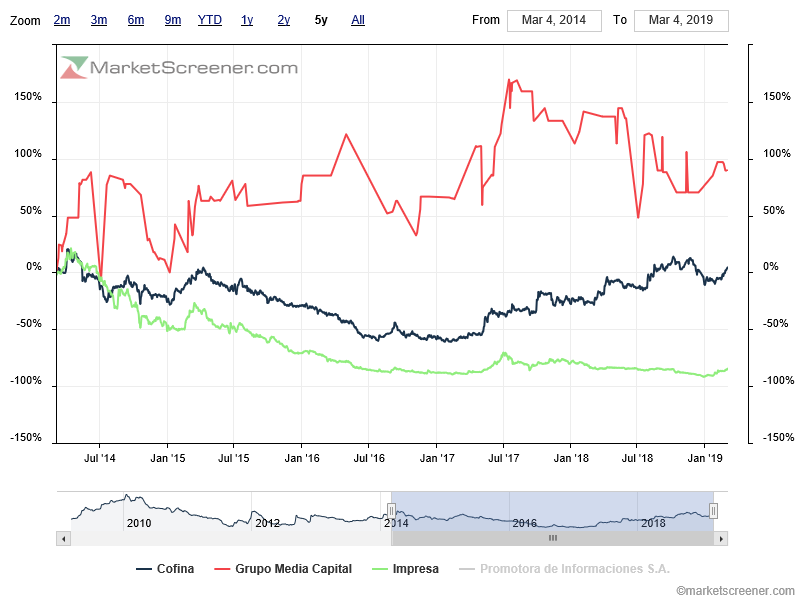Edit the To date field

point(681,21)
